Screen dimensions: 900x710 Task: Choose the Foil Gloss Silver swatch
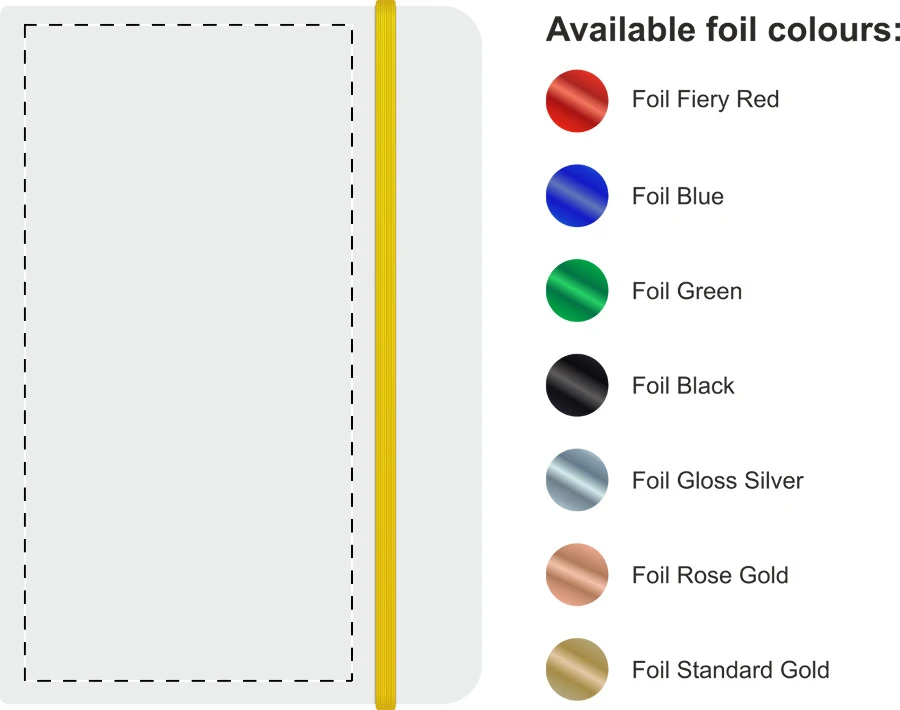(577, 480)
